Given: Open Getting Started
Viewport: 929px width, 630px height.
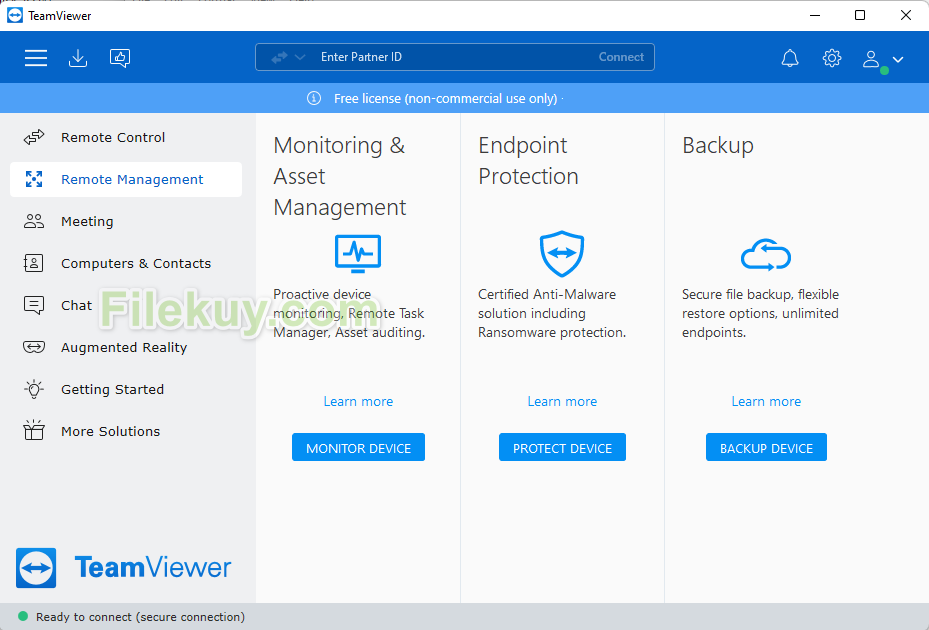Looking at the screenshot, I should click(126, 389).
